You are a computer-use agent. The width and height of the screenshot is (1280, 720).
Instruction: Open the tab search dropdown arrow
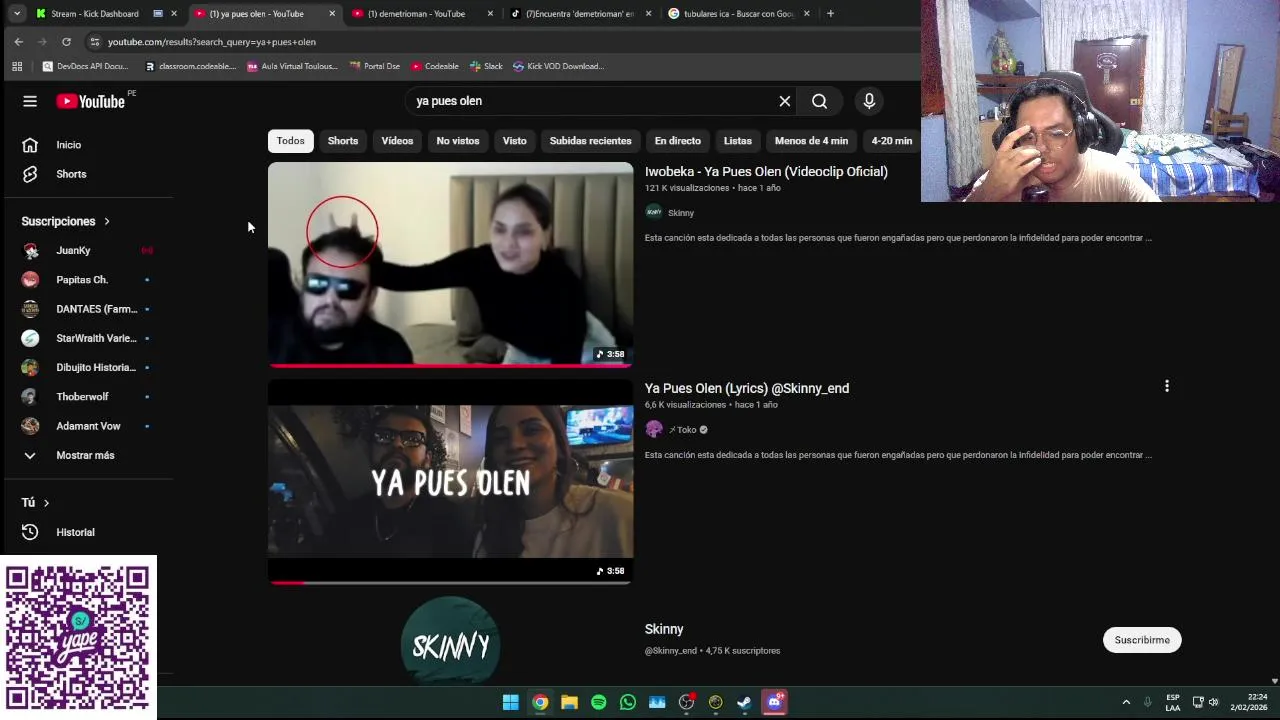coord(16,14)
